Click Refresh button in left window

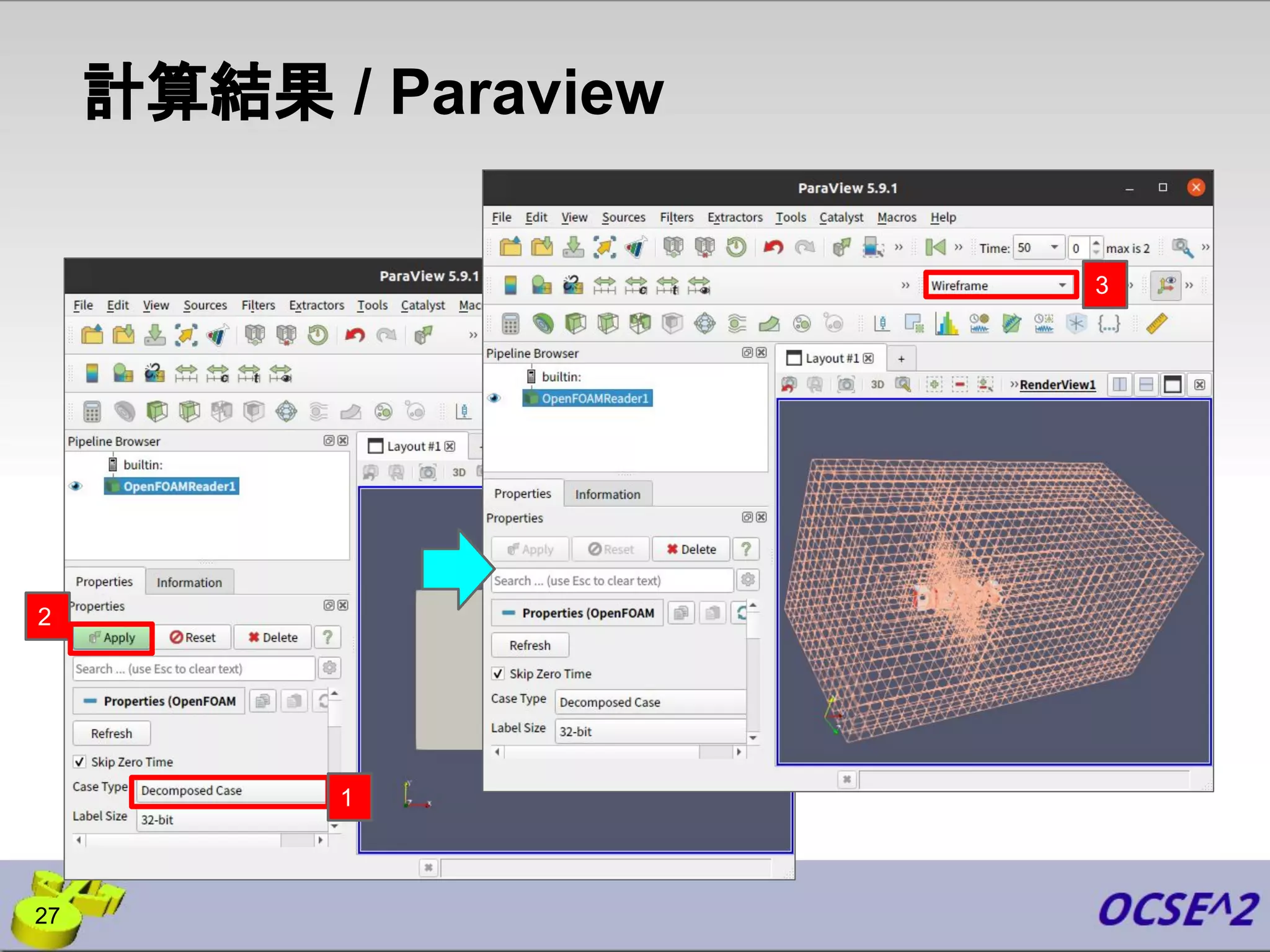(112, 733)
